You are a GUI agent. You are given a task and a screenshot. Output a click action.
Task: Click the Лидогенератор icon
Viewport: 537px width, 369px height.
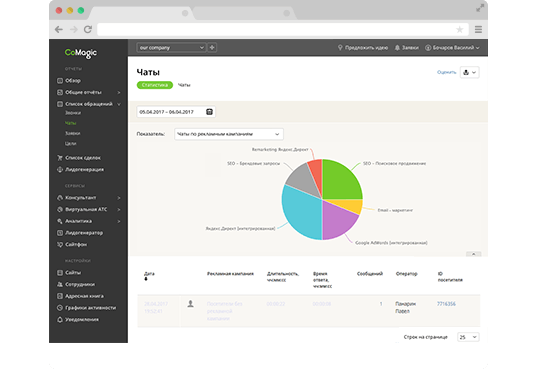60,233
